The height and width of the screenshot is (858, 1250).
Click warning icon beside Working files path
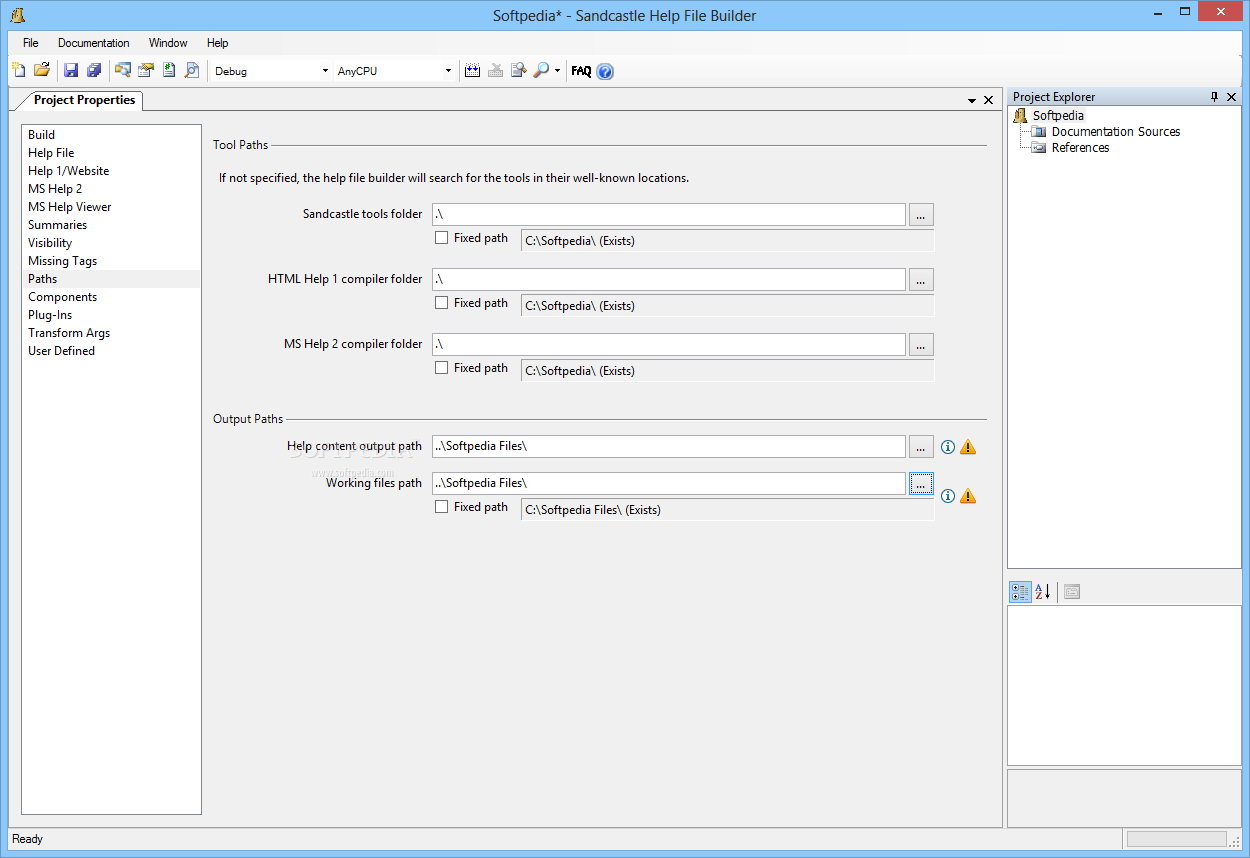(968, 496)
